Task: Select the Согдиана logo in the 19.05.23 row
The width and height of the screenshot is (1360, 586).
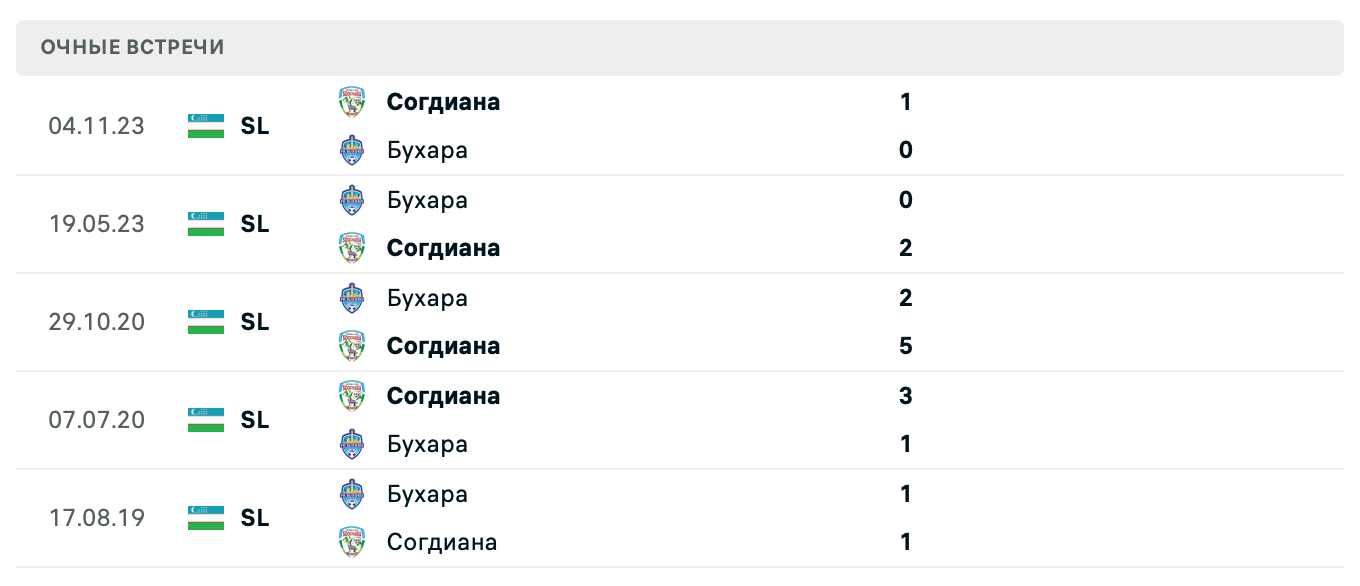Action: coord(352,248)
